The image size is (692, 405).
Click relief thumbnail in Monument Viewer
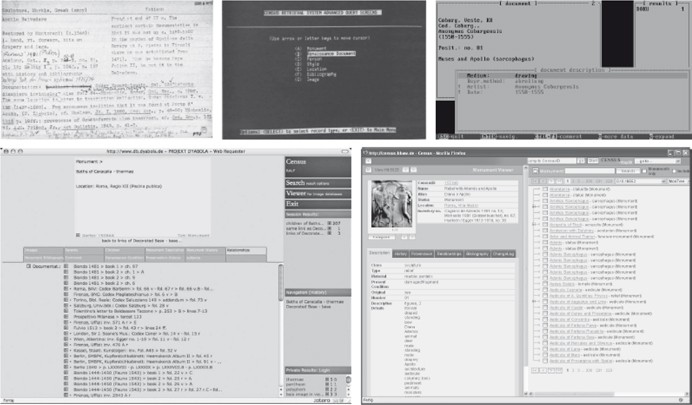(x=391, y=204)
